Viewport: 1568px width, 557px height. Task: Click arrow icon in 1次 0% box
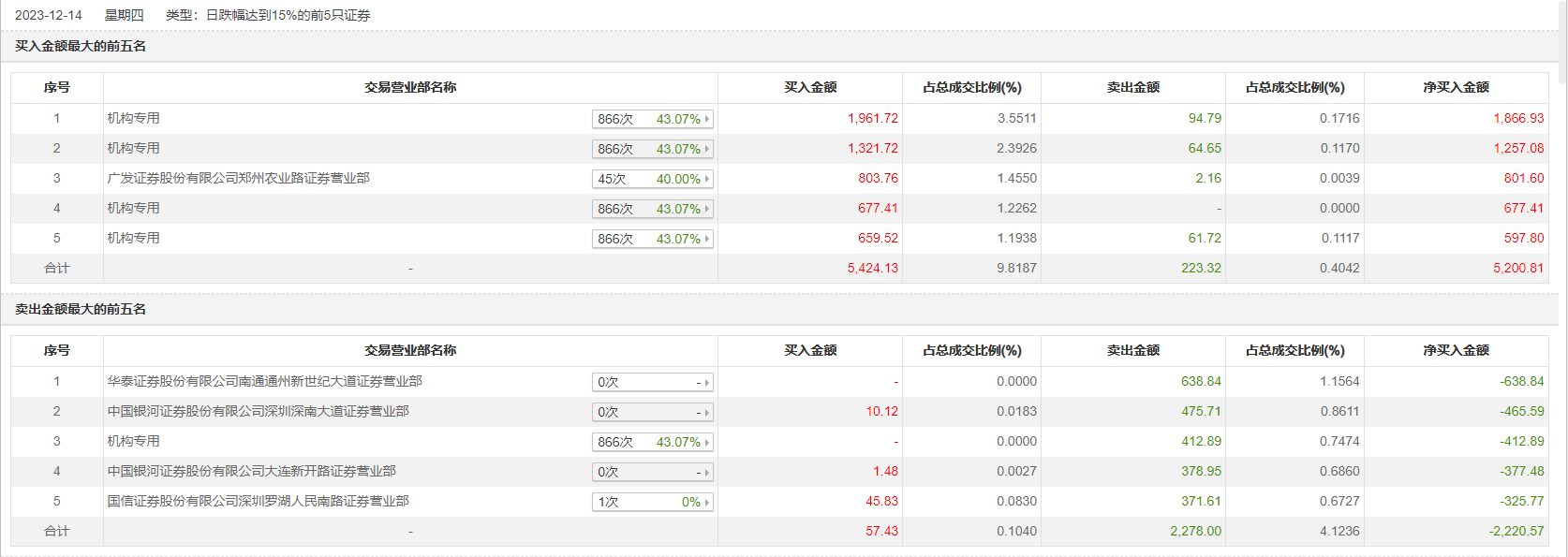707,503
